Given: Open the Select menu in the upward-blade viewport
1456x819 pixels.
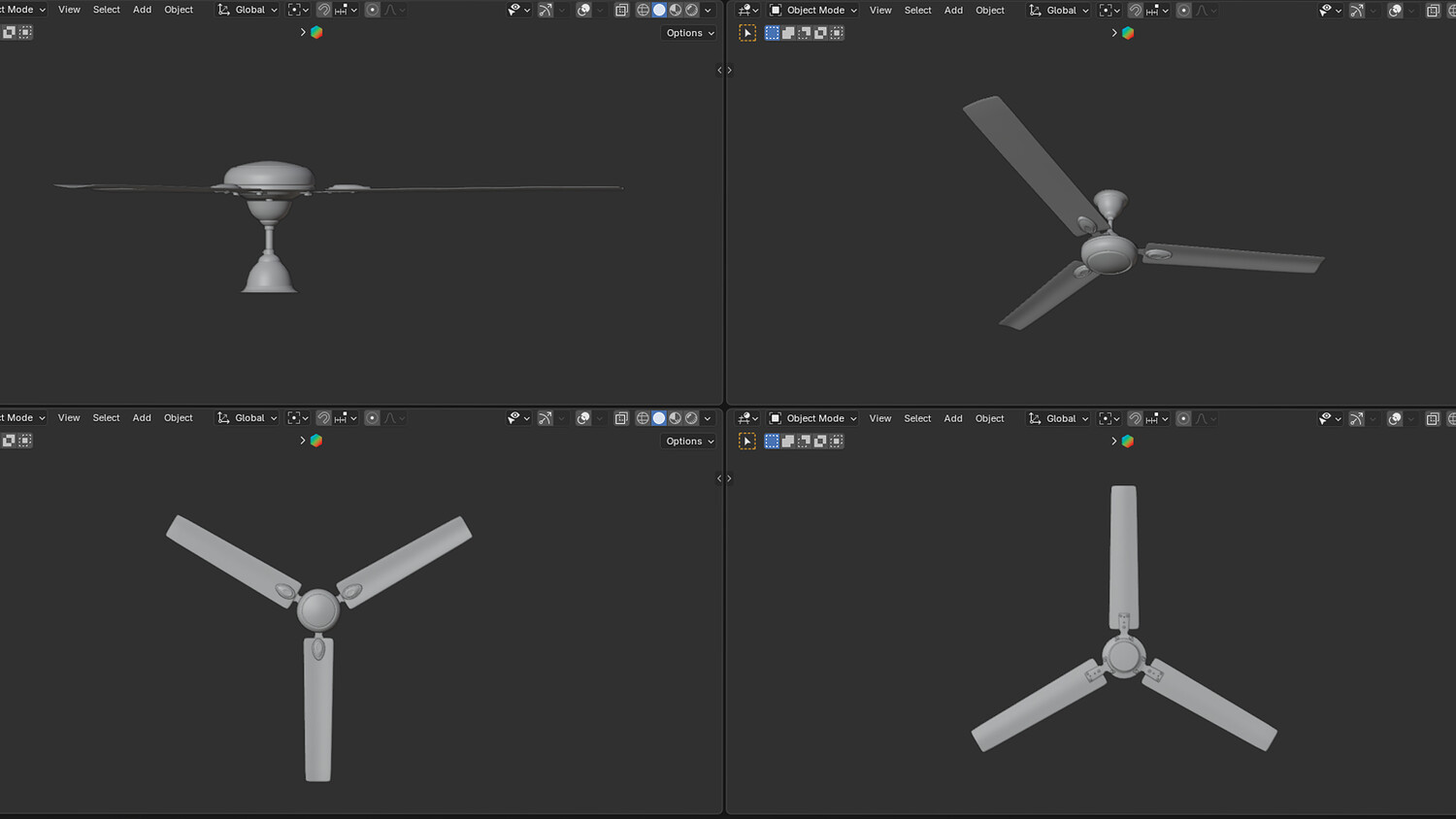Looking at the screenshot, I should tap(917, 418).
